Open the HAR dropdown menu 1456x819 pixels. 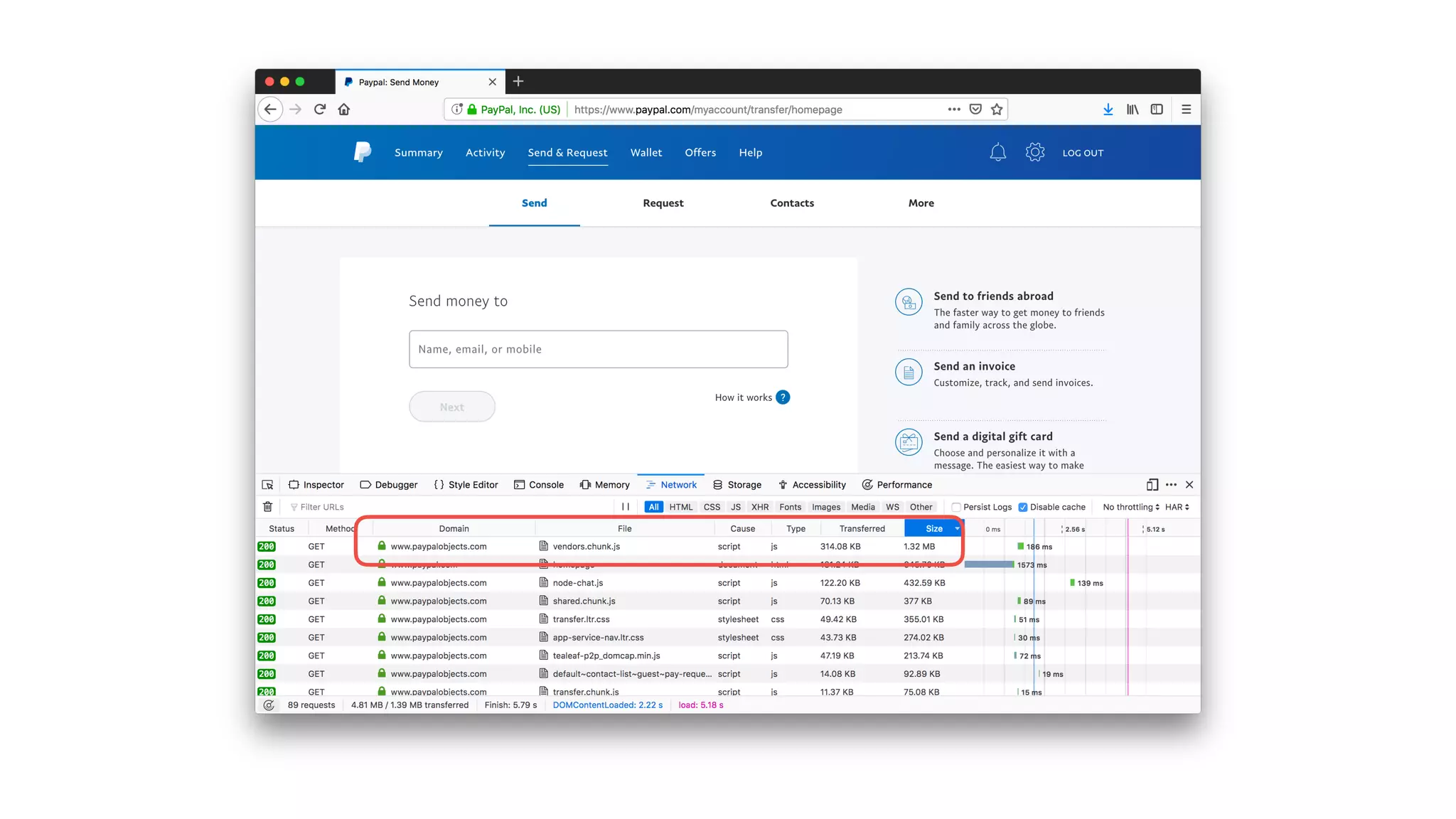(1177, 507)
